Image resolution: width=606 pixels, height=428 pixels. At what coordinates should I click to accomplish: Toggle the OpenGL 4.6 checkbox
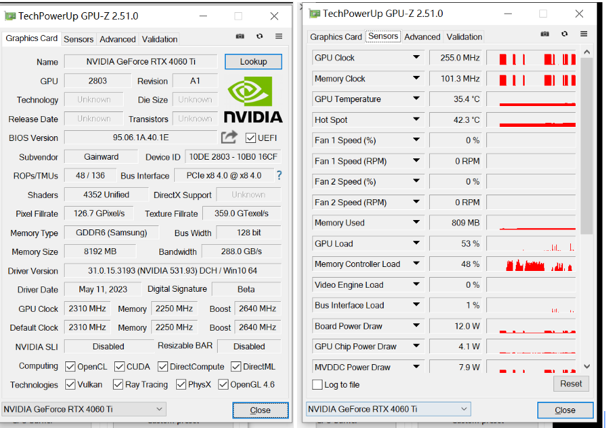click(x=223, y=384)
